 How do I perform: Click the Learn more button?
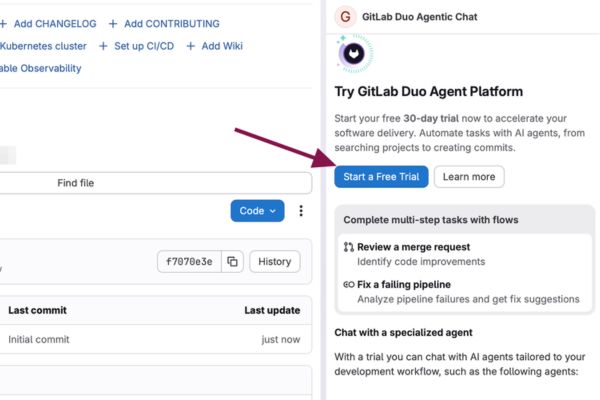(469, 176)
